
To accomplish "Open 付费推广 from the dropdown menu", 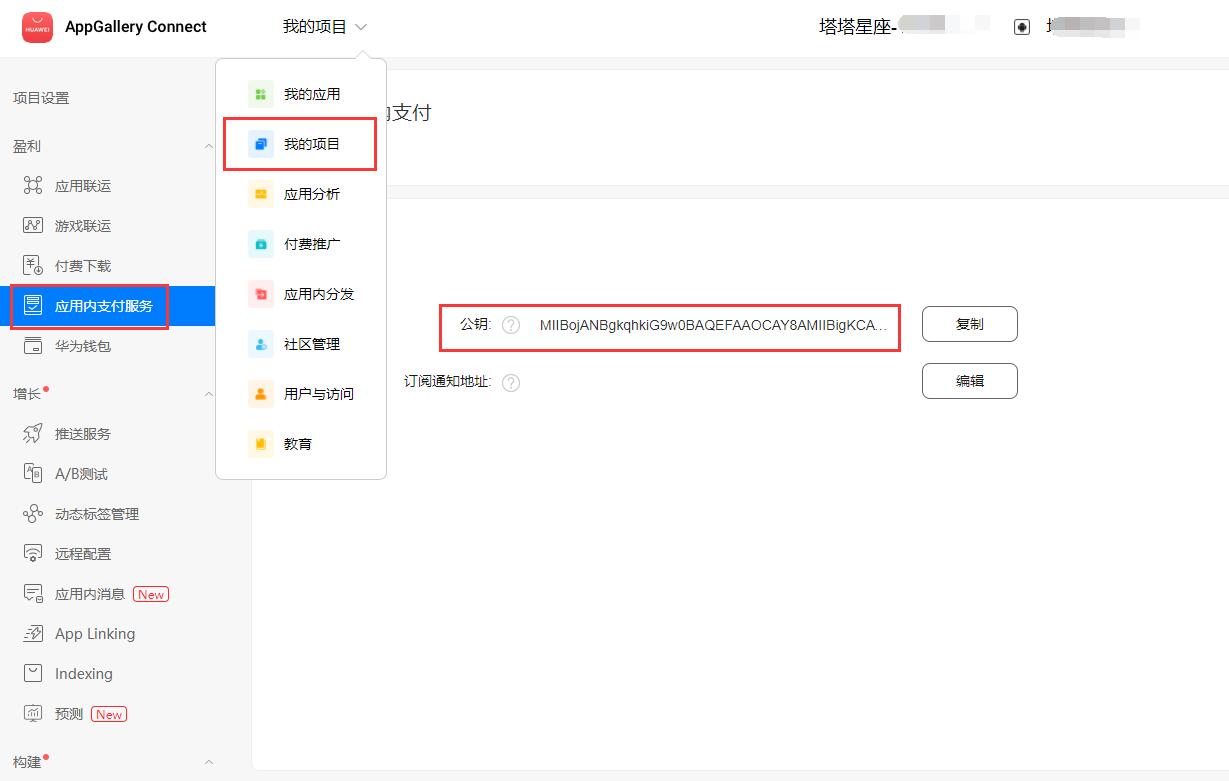I will click(x=301, y=244).
